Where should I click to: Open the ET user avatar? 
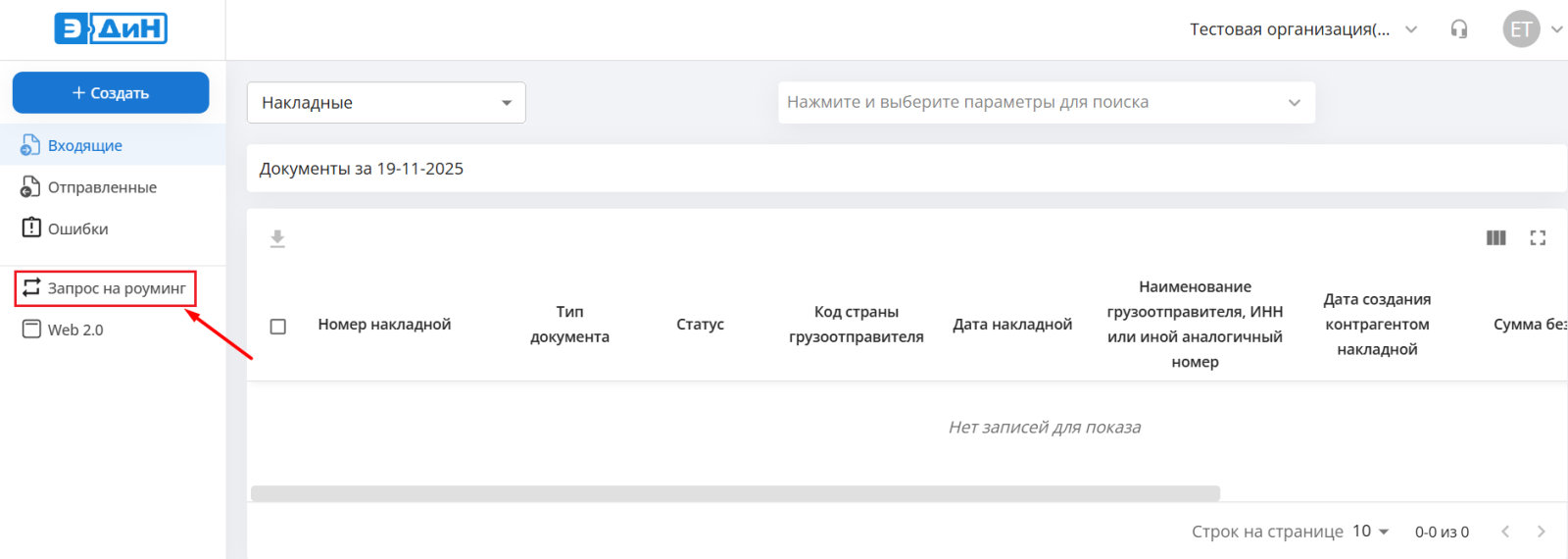pos(1521,29)
